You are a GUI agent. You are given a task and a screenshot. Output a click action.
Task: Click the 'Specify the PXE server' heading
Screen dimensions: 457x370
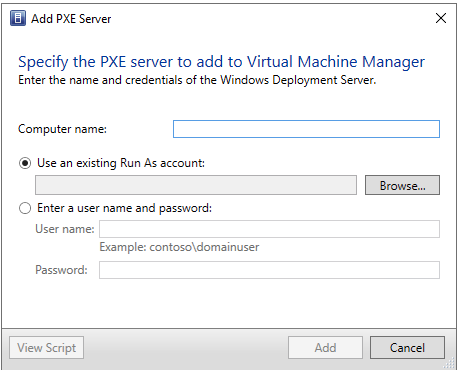(221, 62)
